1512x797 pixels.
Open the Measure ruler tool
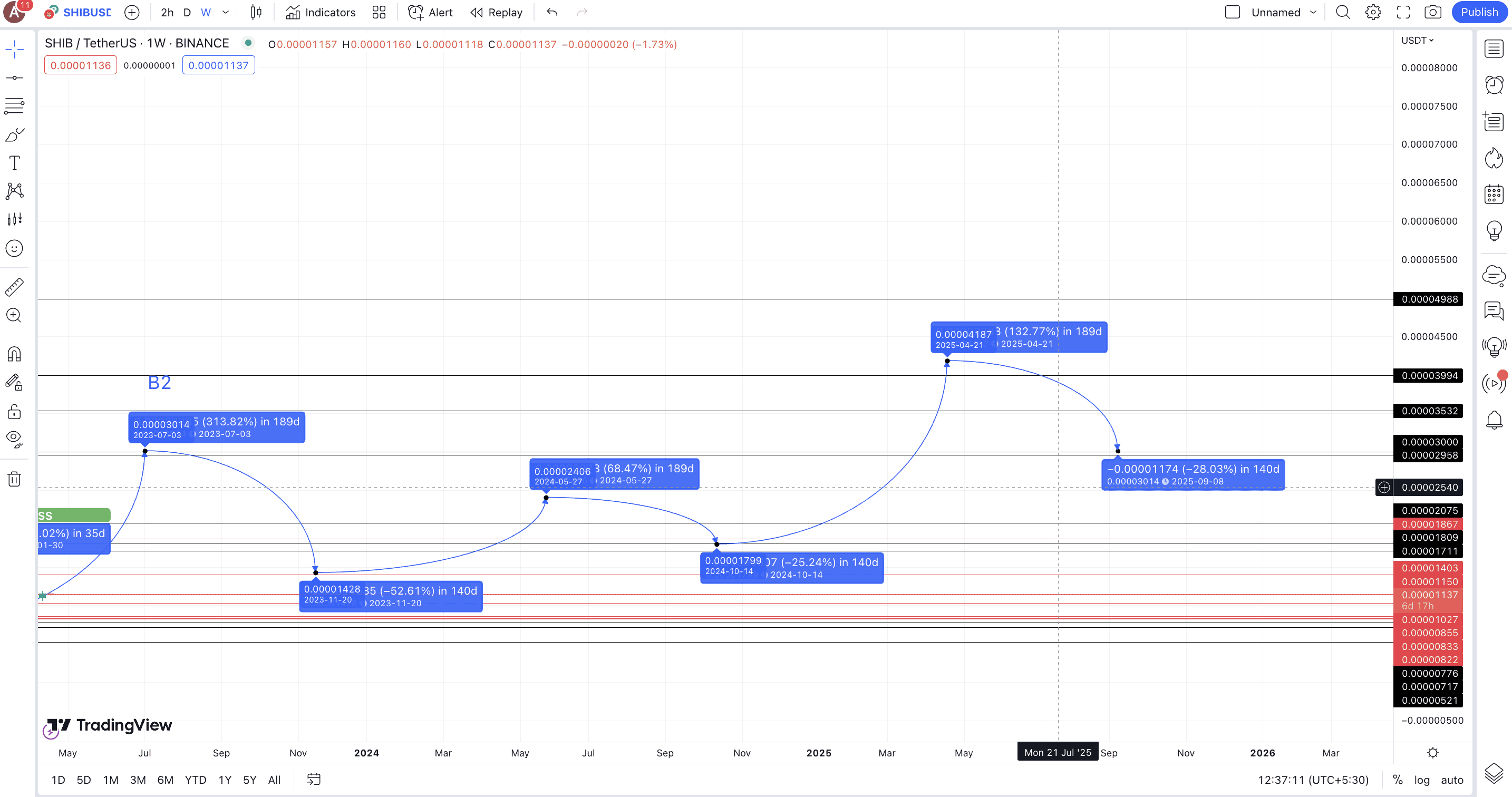point(15,287)
